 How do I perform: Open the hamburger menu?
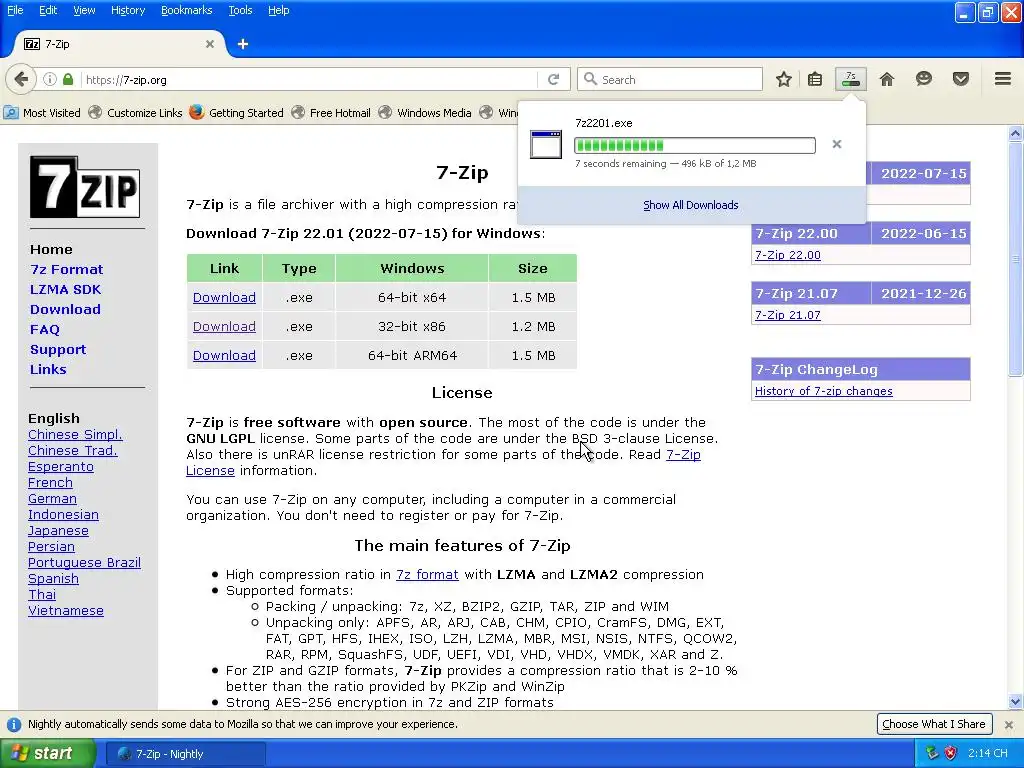point(1003,79)
